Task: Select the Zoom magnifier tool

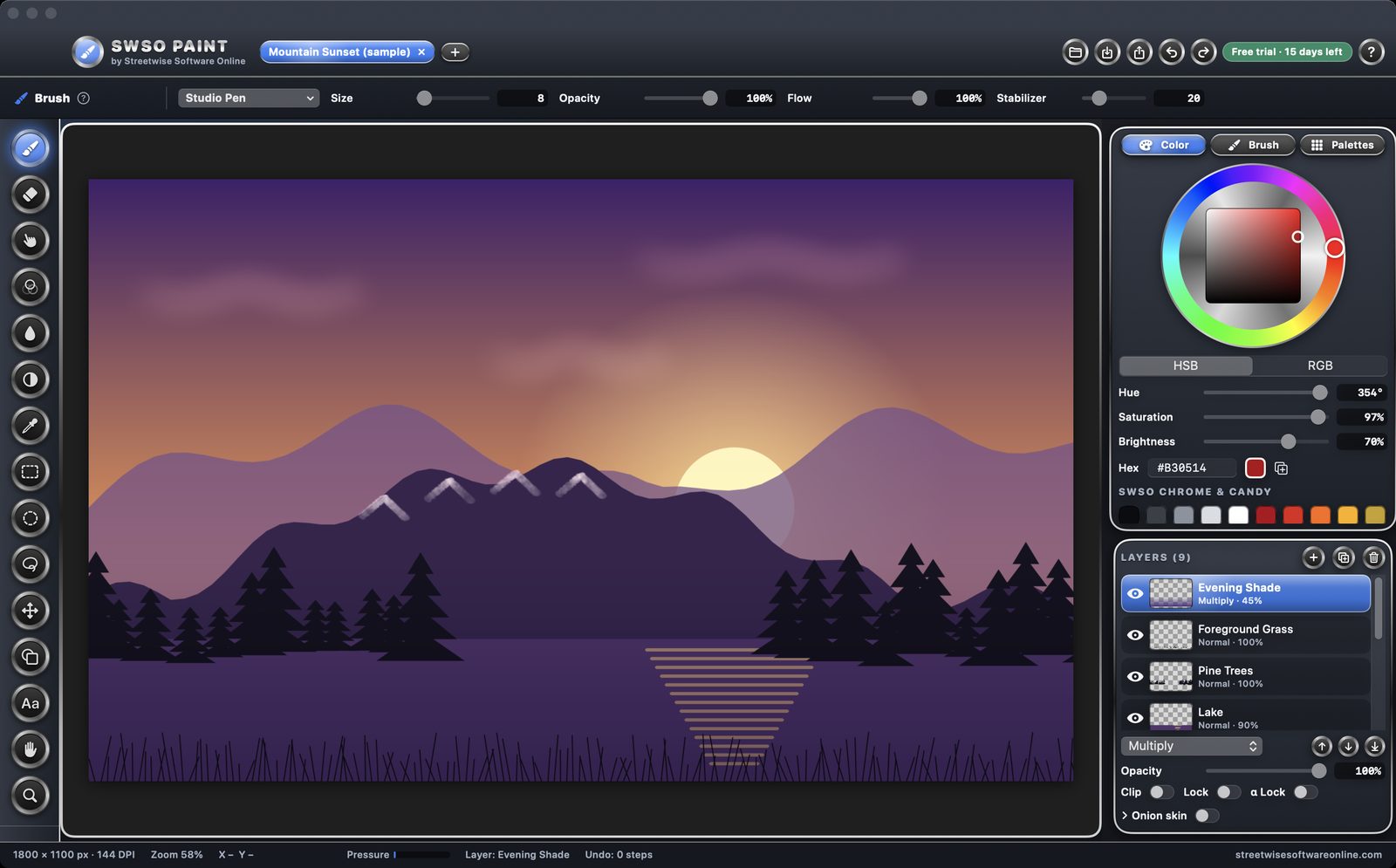Action: coord(30,796)
